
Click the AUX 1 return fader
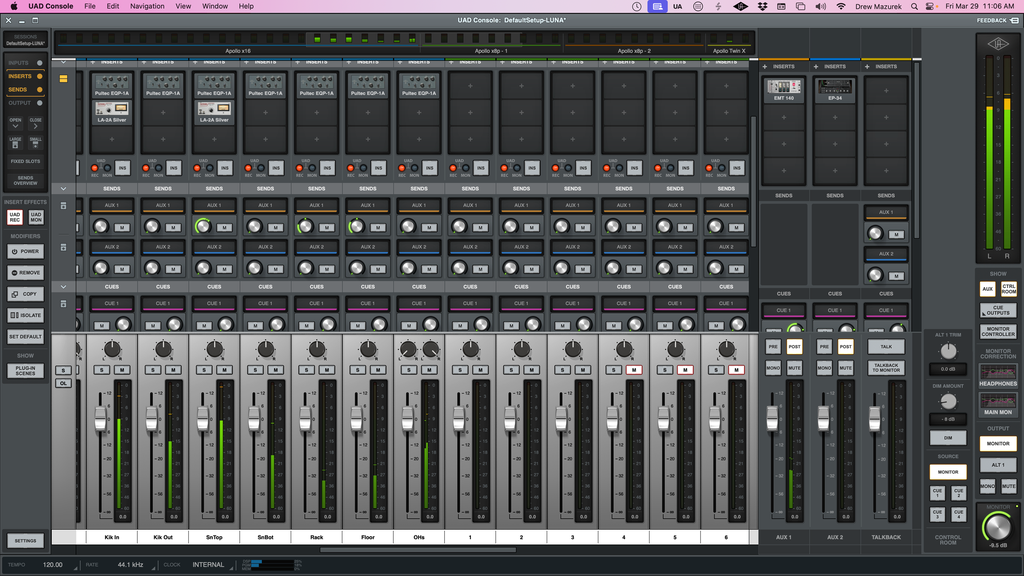coord(772,418)
